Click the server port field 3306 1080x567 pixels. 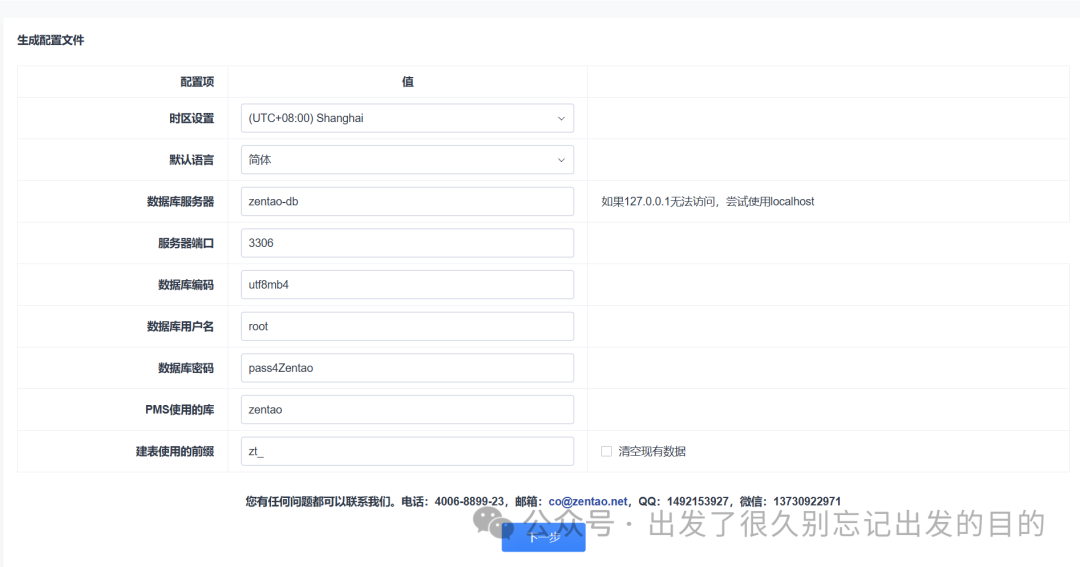click(407, 243)
